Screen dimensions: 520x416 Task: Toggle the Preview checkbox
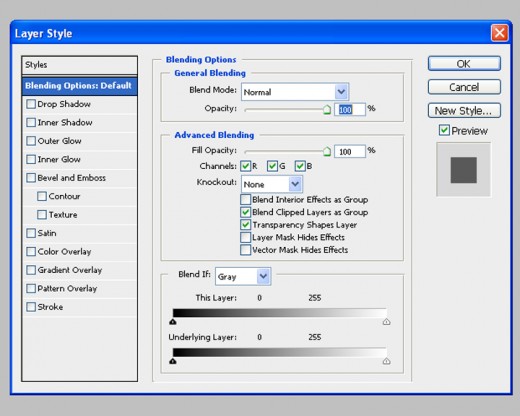444,130
